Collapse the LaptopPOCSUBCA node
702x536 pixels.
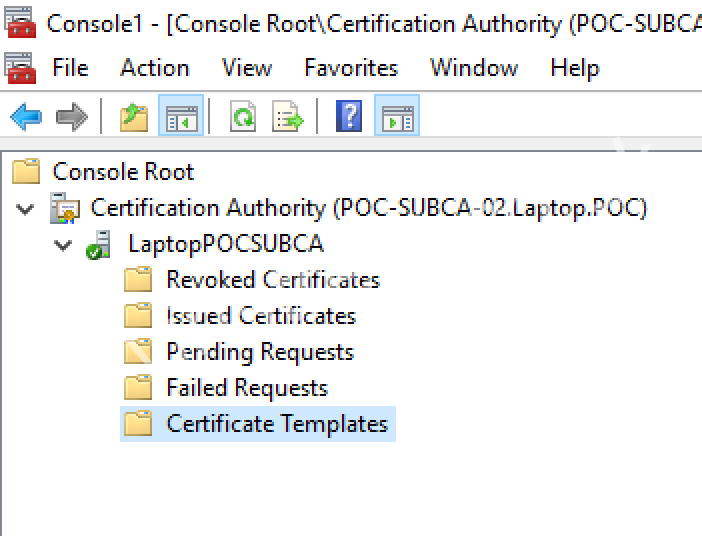coord(64,245)
